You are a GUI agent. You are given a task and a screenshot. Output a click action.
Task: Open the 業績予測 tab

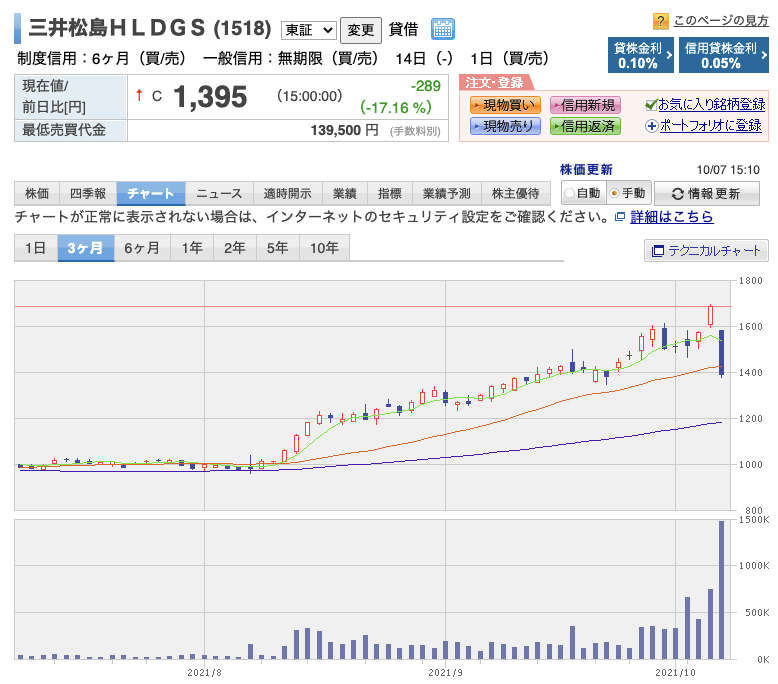[x=447, y=193]
